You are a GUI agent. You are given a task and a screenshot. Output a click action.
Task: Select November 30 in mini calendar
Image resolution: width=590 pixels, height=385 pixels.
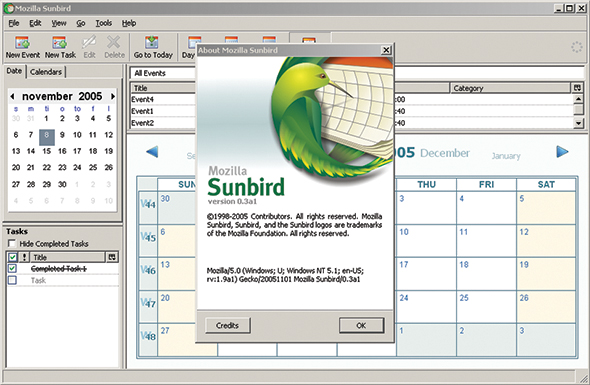tap(62, 184)
